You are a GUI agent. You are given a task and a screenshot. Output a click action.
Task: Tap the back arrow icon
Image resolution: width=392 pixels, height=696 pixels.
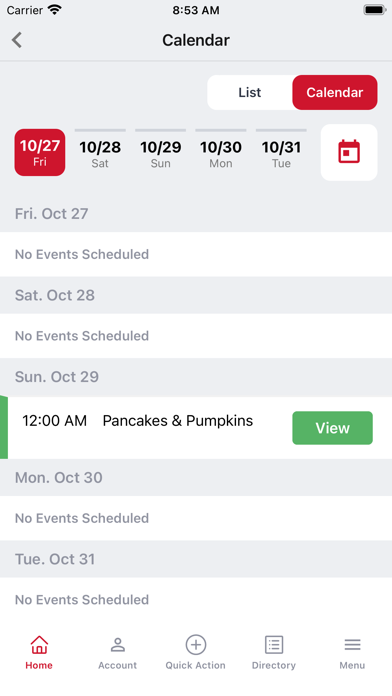tap(17, 40)
